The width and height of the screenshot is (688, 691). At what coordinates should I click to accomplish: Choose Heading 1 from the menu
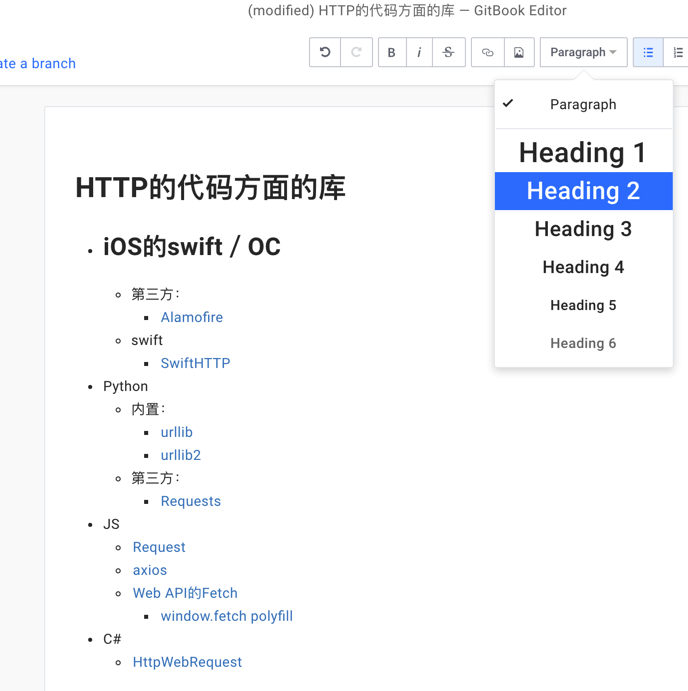pyautogui.click(x=584, y=152)
